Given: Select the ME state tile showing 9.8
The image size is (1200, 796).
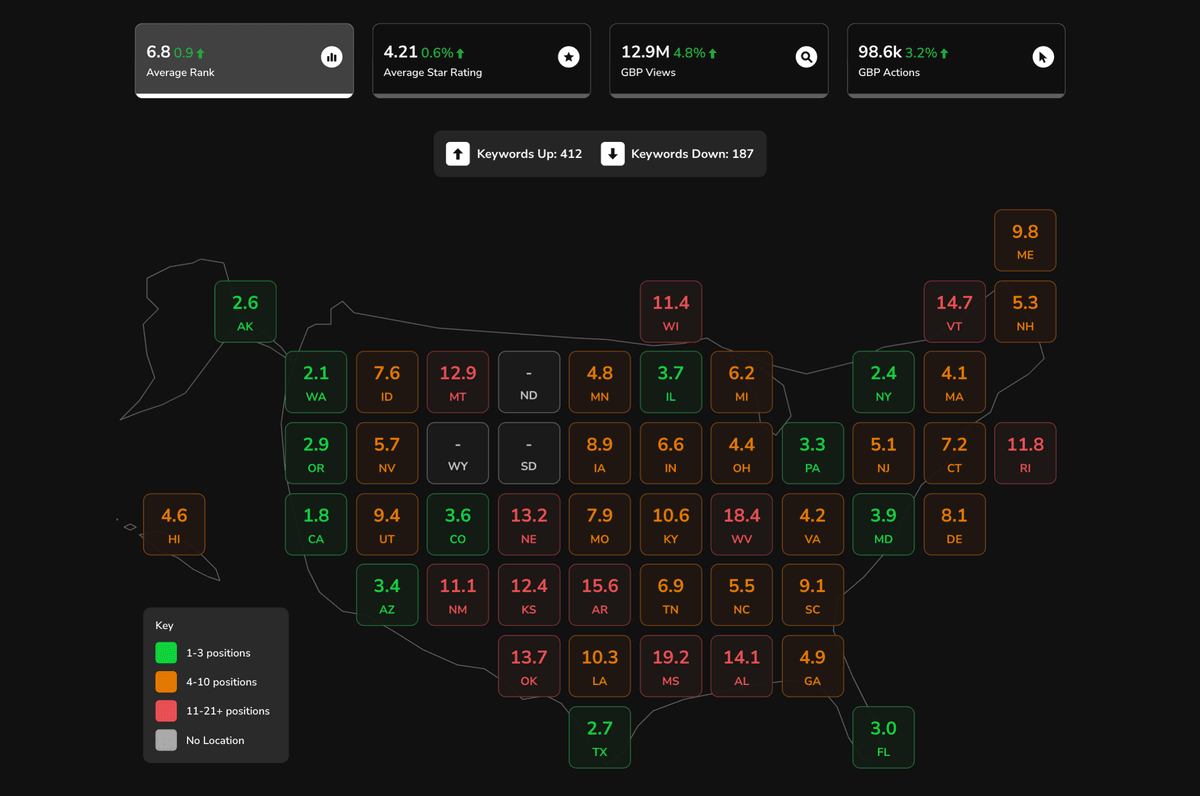Looking at the screenshot, I should [x=1025, y=240].
